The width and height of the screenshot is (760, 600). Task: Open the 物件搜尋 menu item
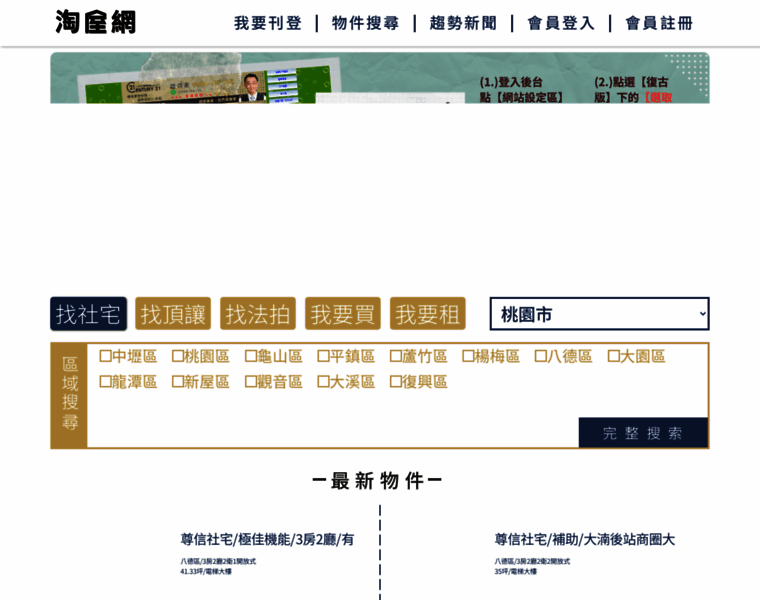pos(365,23)
